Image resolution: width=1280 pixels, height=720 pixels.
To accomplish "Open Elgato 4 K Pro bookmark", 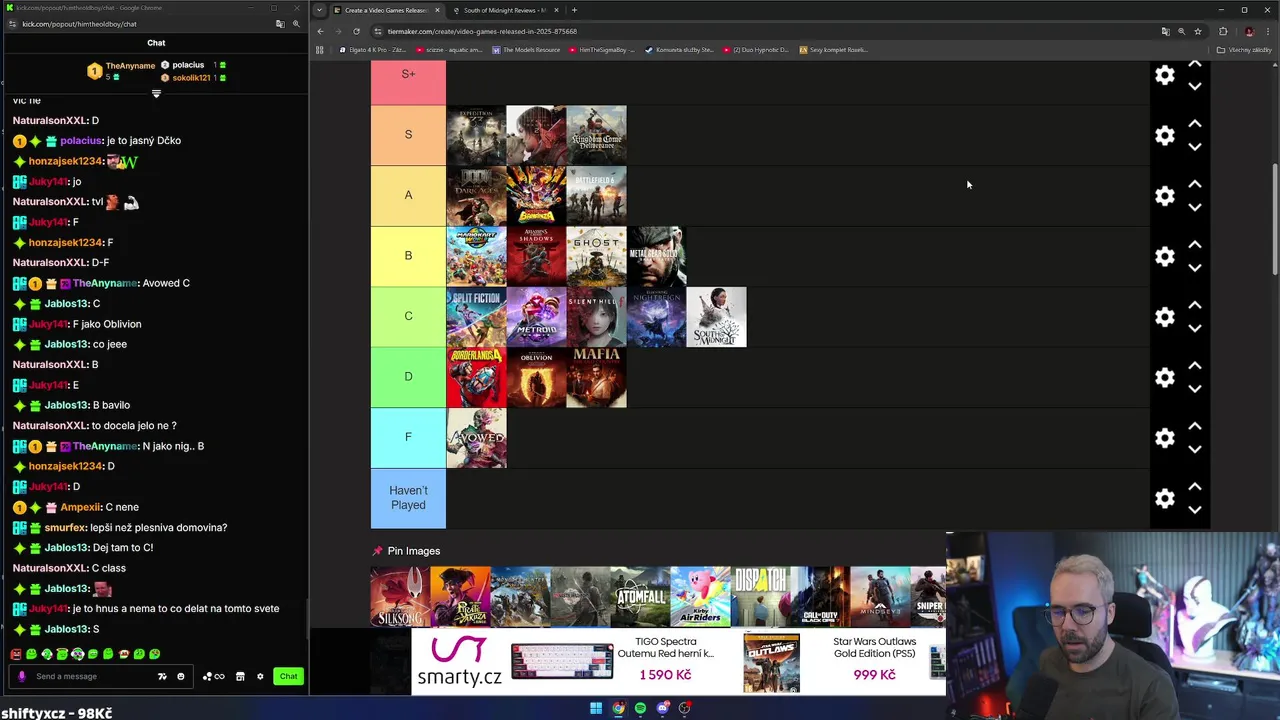I will click(x=373, y=50).
